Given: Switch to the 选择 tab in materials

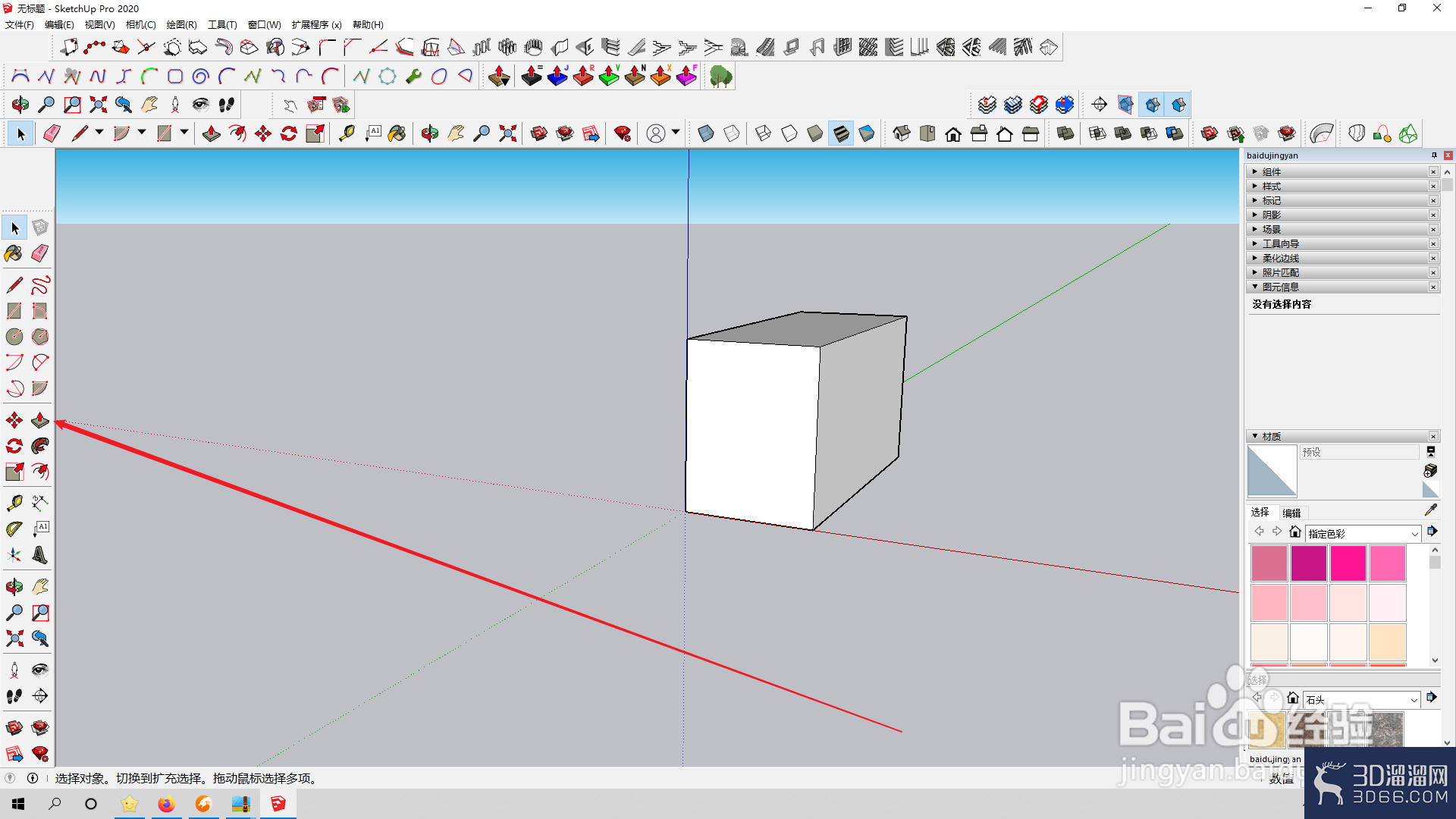Looking at the screenshot, I should 1260,513.
